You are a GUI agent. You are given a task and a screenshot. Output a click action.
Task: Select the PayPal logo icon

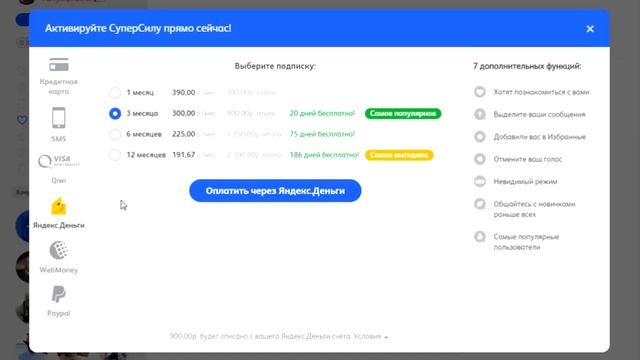point(58,294)
